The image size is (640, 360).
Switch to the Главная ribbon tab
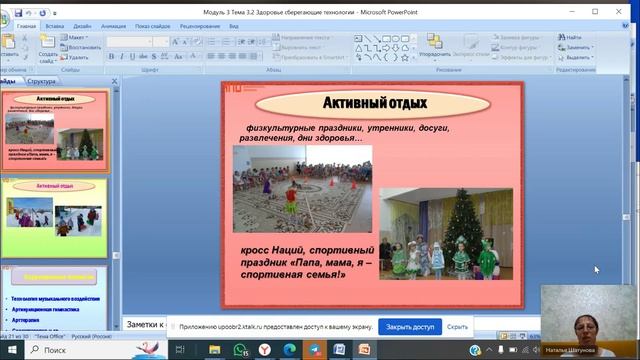(x=27, y=26)
